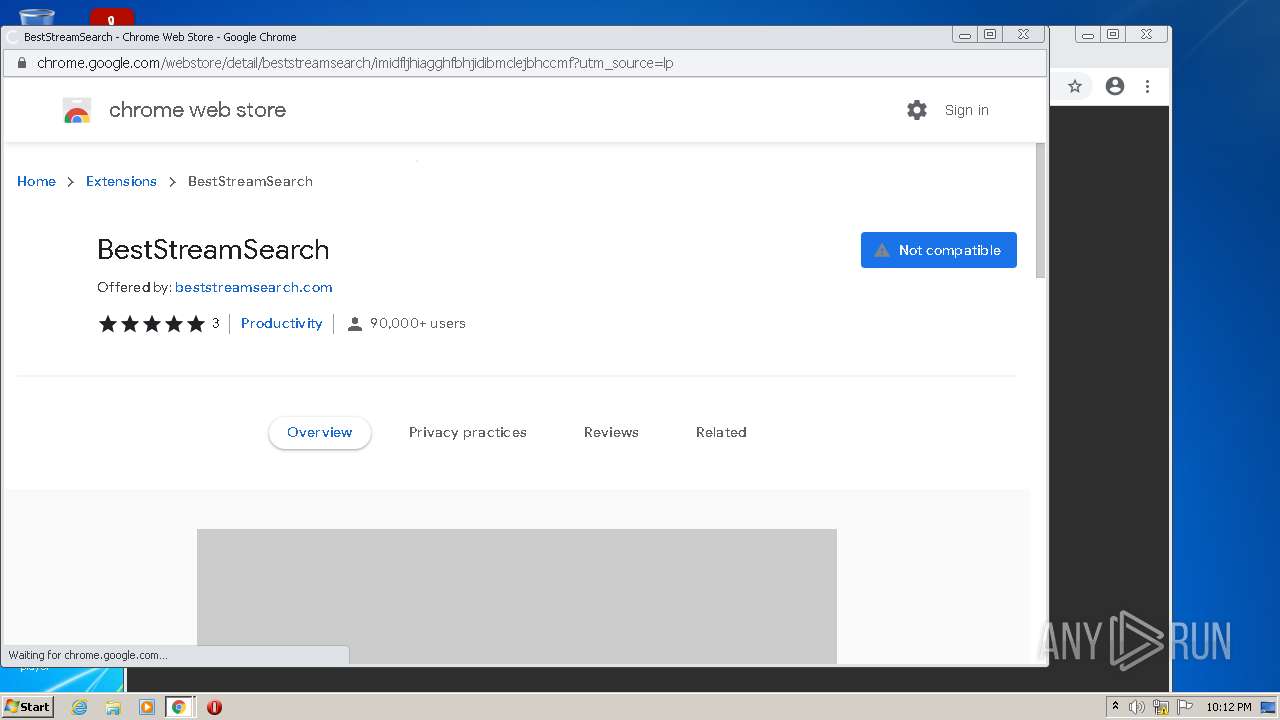Screen dimensions: 1280x720
Task: Click the address bar URL
Action: [x=355, y=63]
